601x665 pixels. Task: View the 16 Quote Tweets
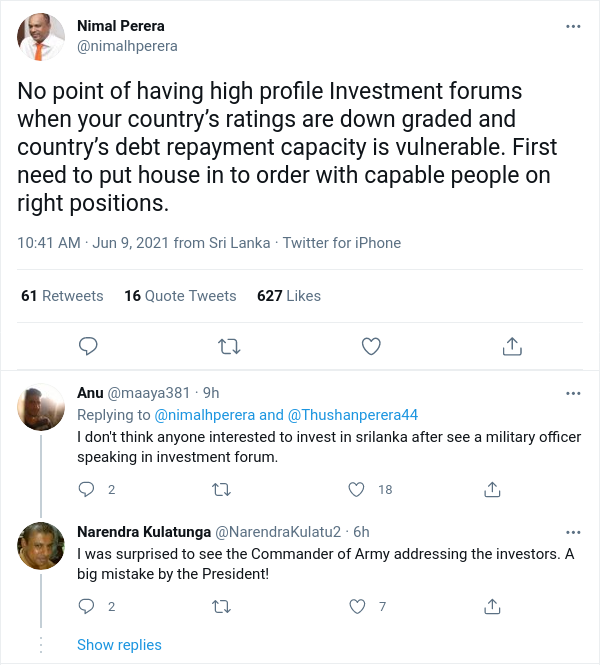tap(180, 296)
